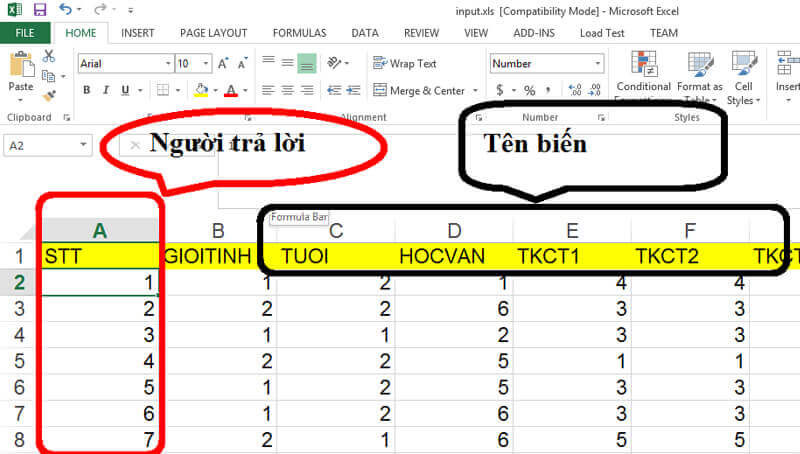Expand Merge & Center options arrow
This screenshot has height=454, width=800.
click(x=475, y=90)
